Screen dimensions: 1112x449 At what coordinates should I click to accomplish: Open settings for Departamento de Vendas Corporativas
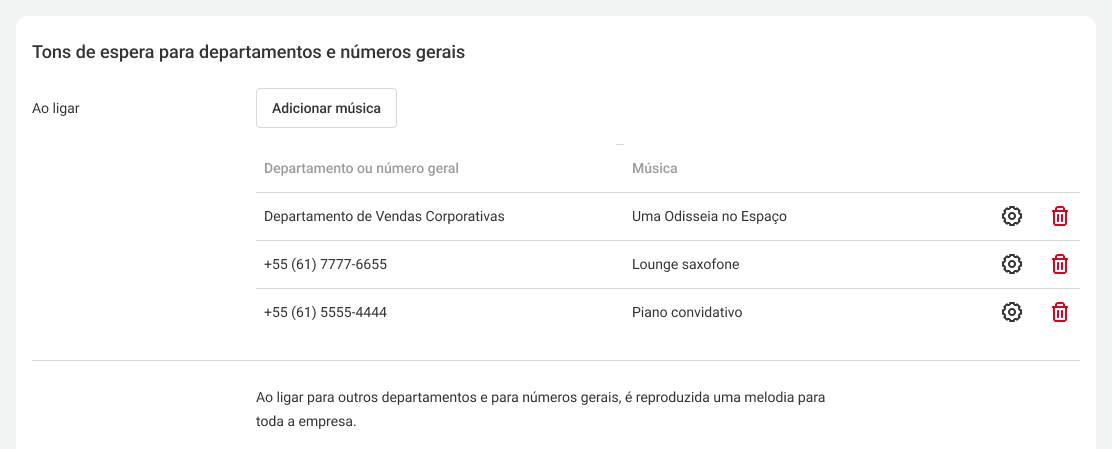coord(1011,216)
